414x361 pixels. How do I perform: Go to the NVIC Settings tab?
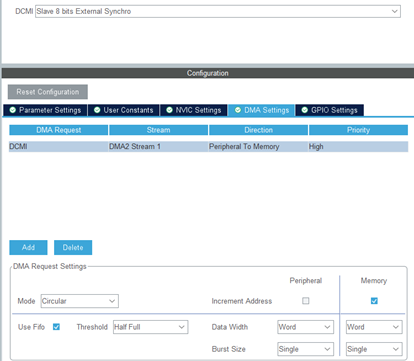(x=194, y=110)
